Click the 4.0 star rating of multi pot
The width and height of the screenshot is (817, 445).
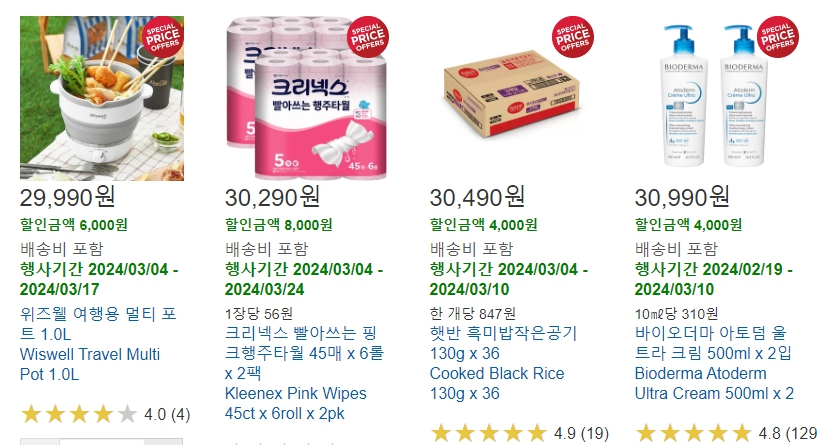[105, 415]
